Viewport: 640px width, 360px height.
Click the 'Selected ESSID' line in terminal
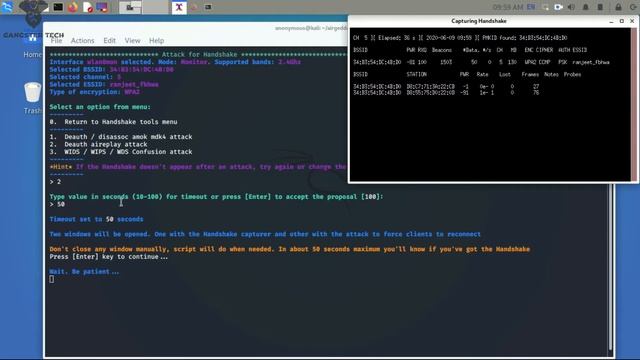pyautogui.click(x=104, y=84)
